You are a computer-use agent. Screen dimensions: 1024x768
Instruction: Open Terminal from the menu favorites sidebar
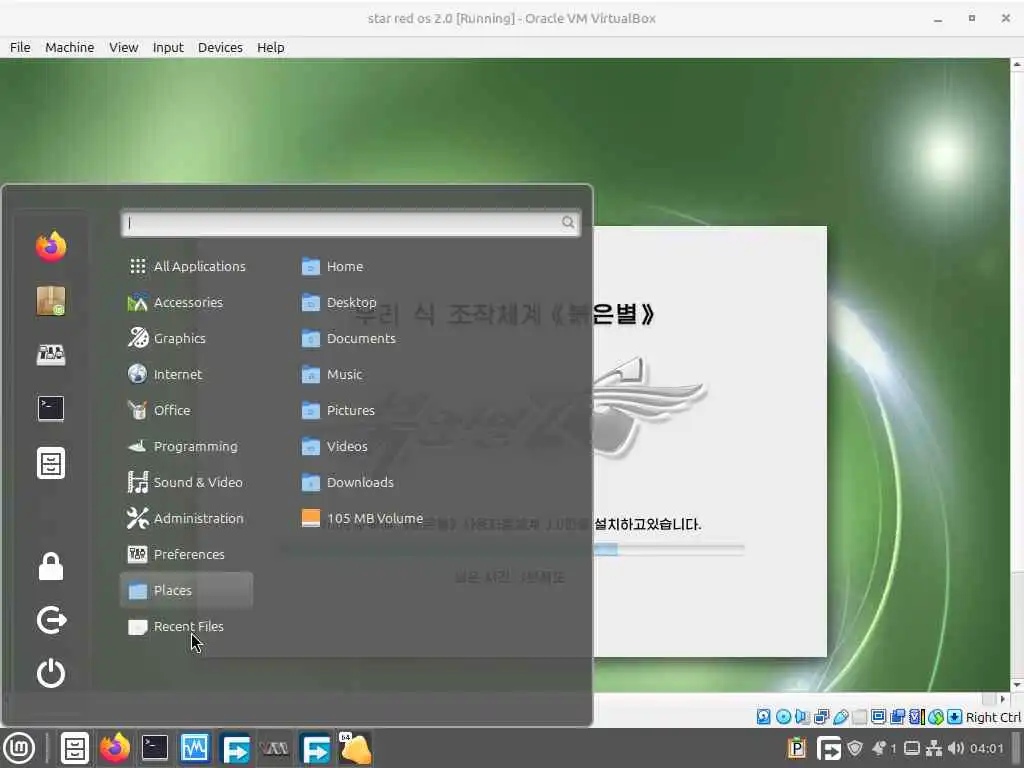(51, 409)
